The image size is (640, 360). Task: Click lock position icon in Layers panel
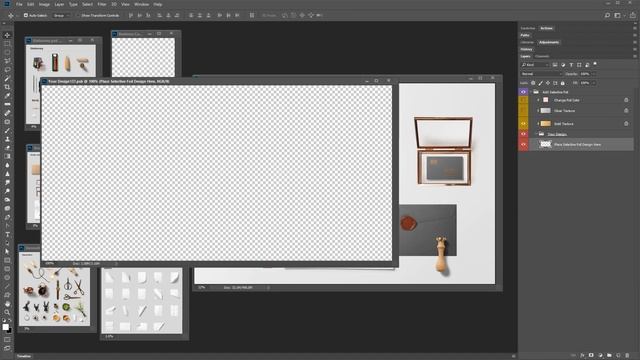tap(548, 83)
